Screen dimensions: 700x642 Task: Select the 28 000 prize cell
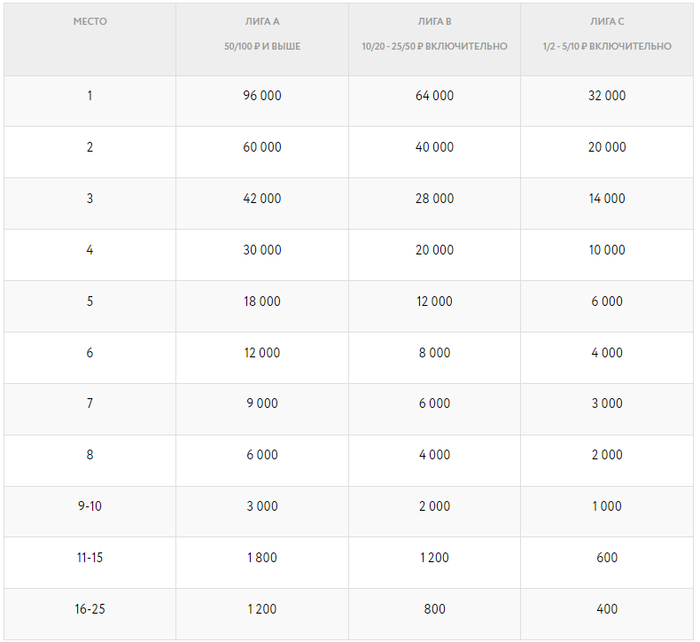click(x=434, y=198)
